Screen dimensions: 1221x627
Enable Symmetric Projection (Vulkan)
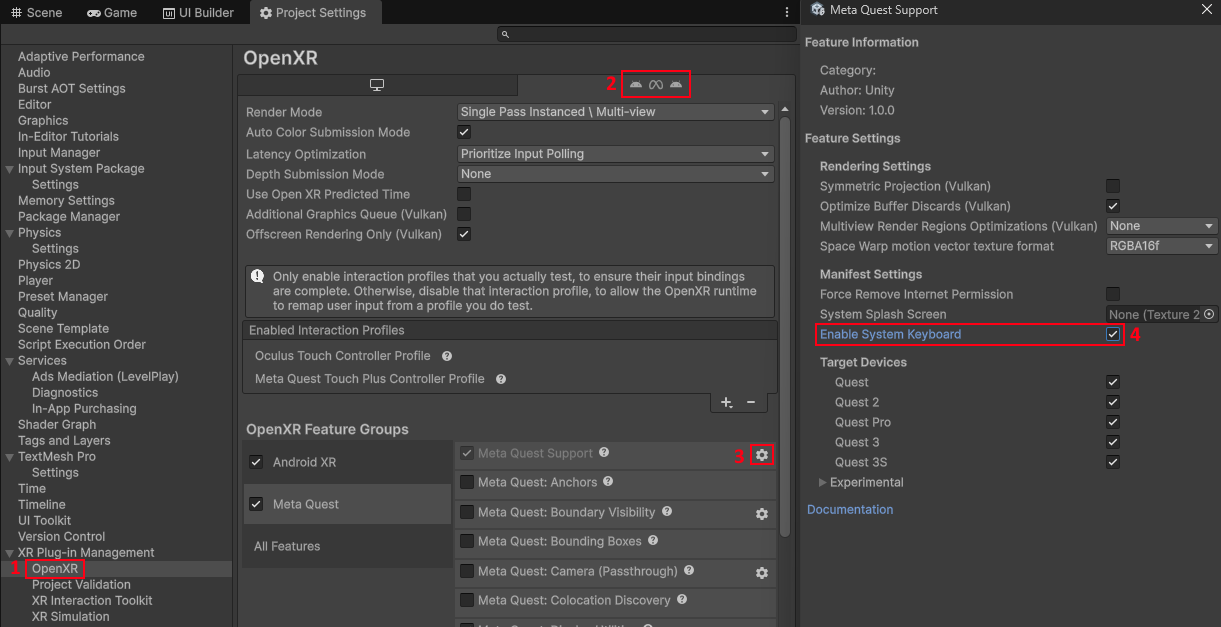(x=1113, y=186)
